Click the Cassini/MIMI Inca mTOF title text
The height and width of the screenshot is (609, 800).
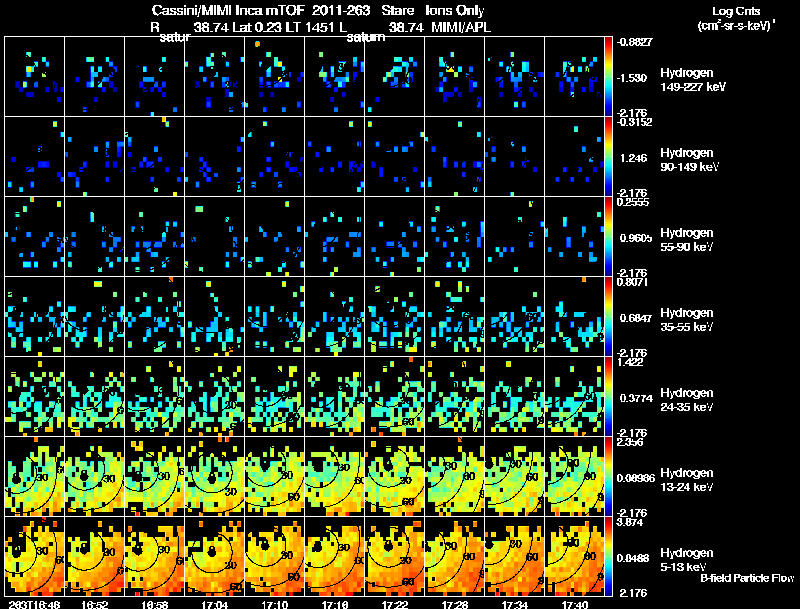tap(229, 11)
